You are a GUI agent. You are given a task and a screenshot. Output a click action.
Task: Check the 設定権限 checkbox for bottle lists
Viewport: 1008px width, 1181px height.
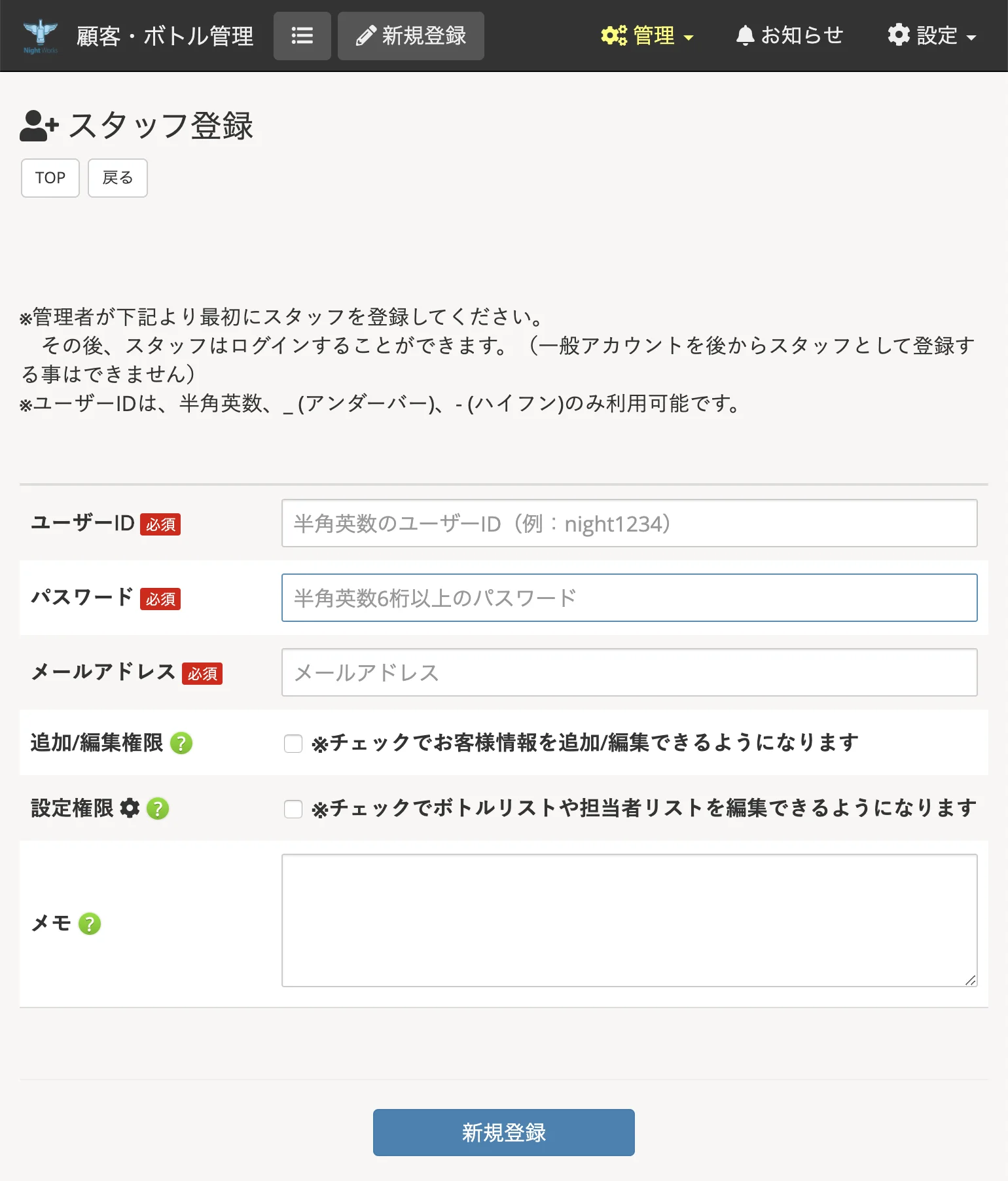point(293,809)
